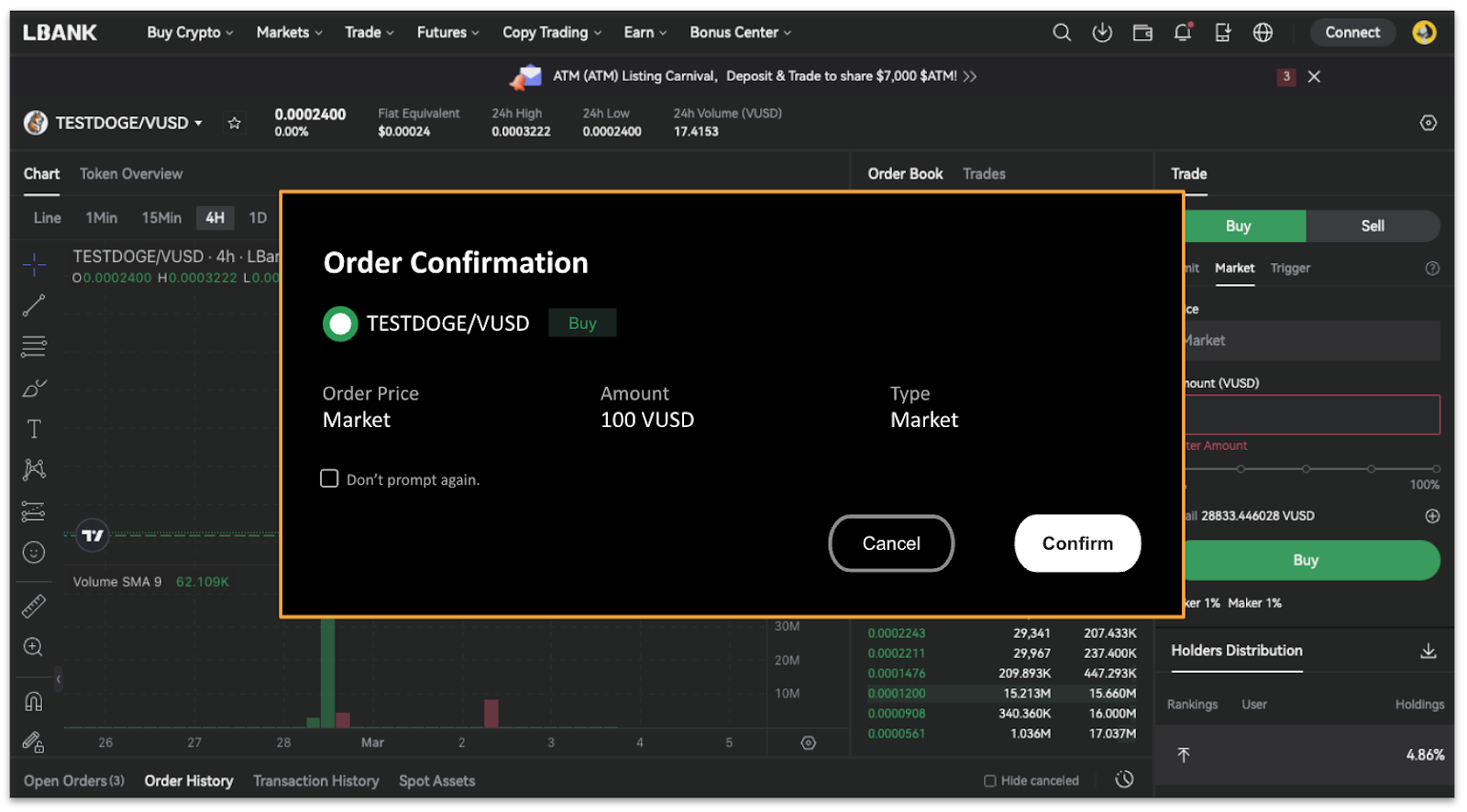Viewport: 1467px width, 812px height.
Task: Select the 1D chart interval
Action: (258, 218)
